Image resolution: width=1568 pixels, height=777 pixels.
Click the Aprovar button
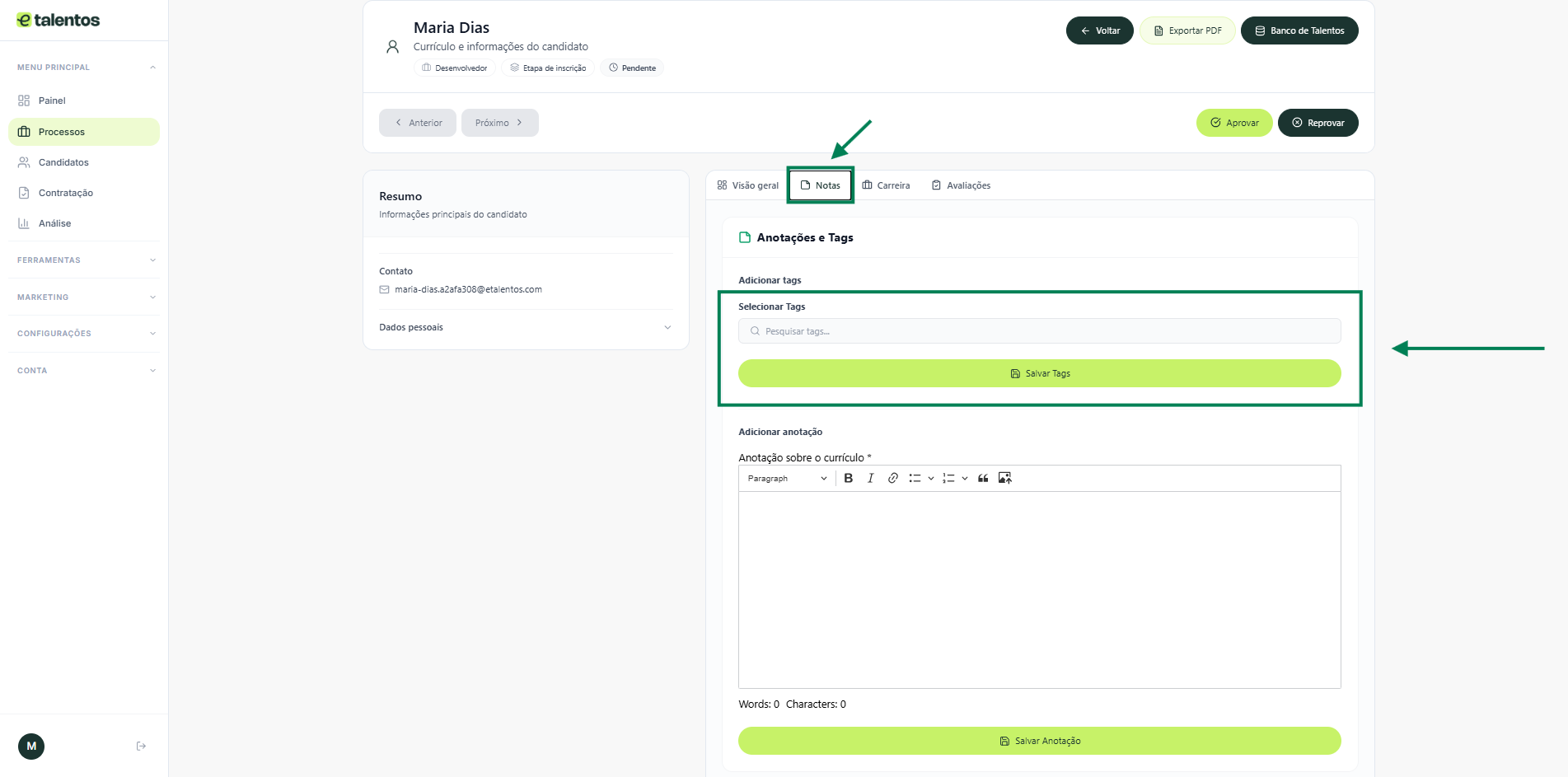(x=1233, y=123)
